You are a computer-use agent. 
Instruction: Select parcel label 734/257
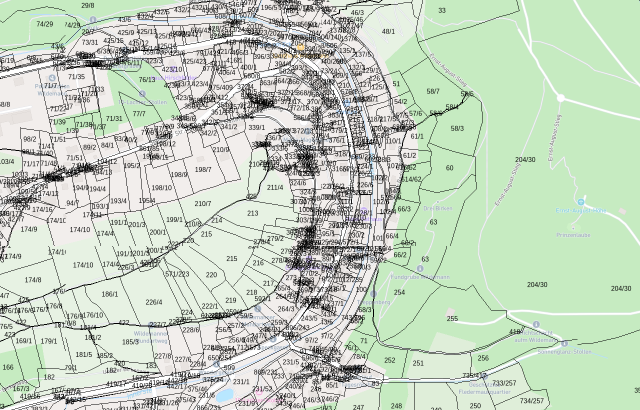click(532, 401)
